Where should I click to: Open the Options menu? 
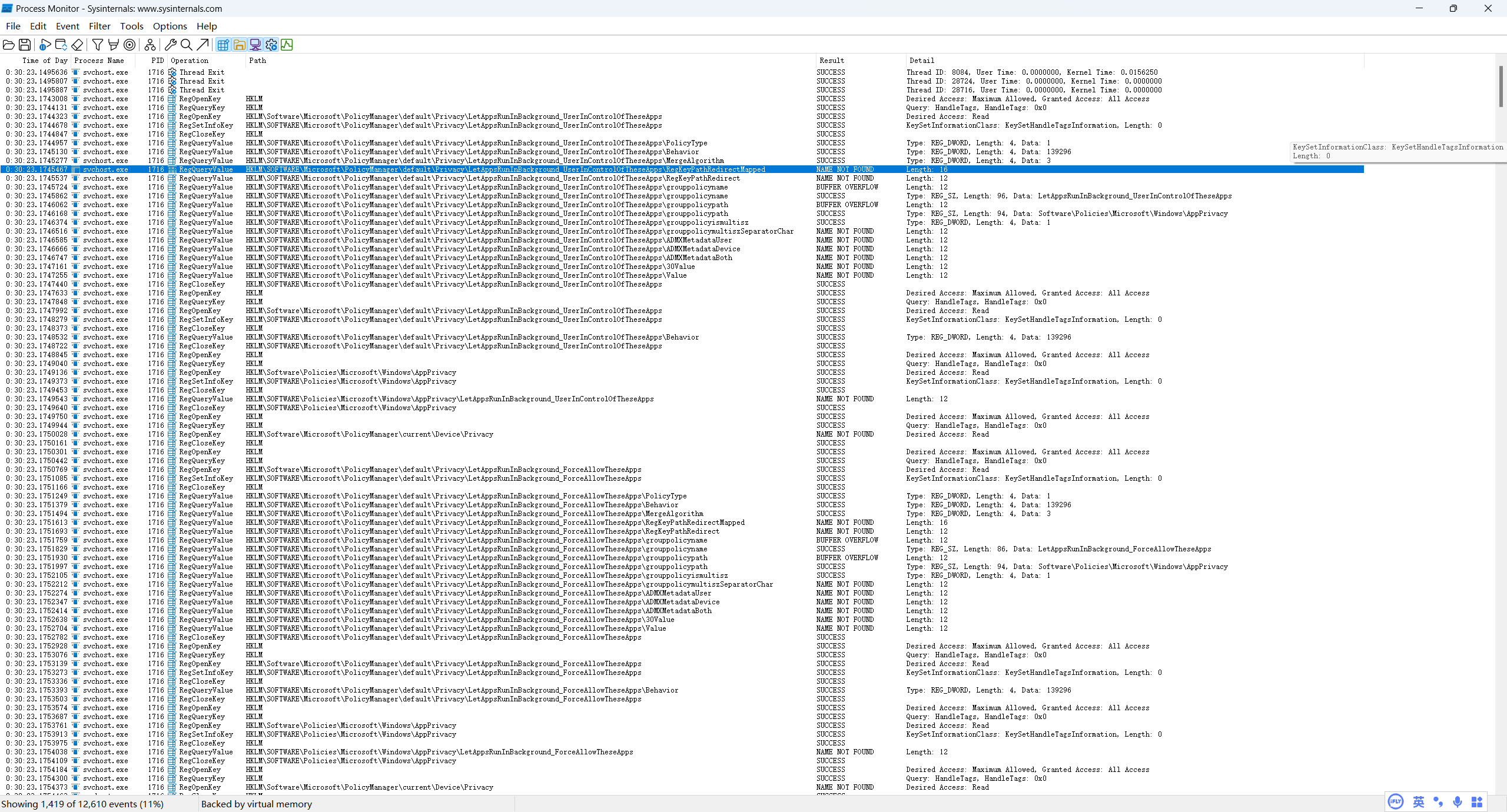coord(170,26)
